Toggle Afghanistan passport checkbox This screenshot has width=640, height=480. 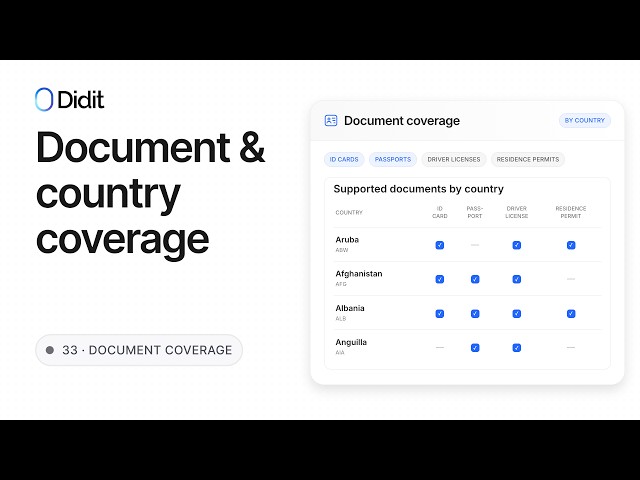coord(475,279)
